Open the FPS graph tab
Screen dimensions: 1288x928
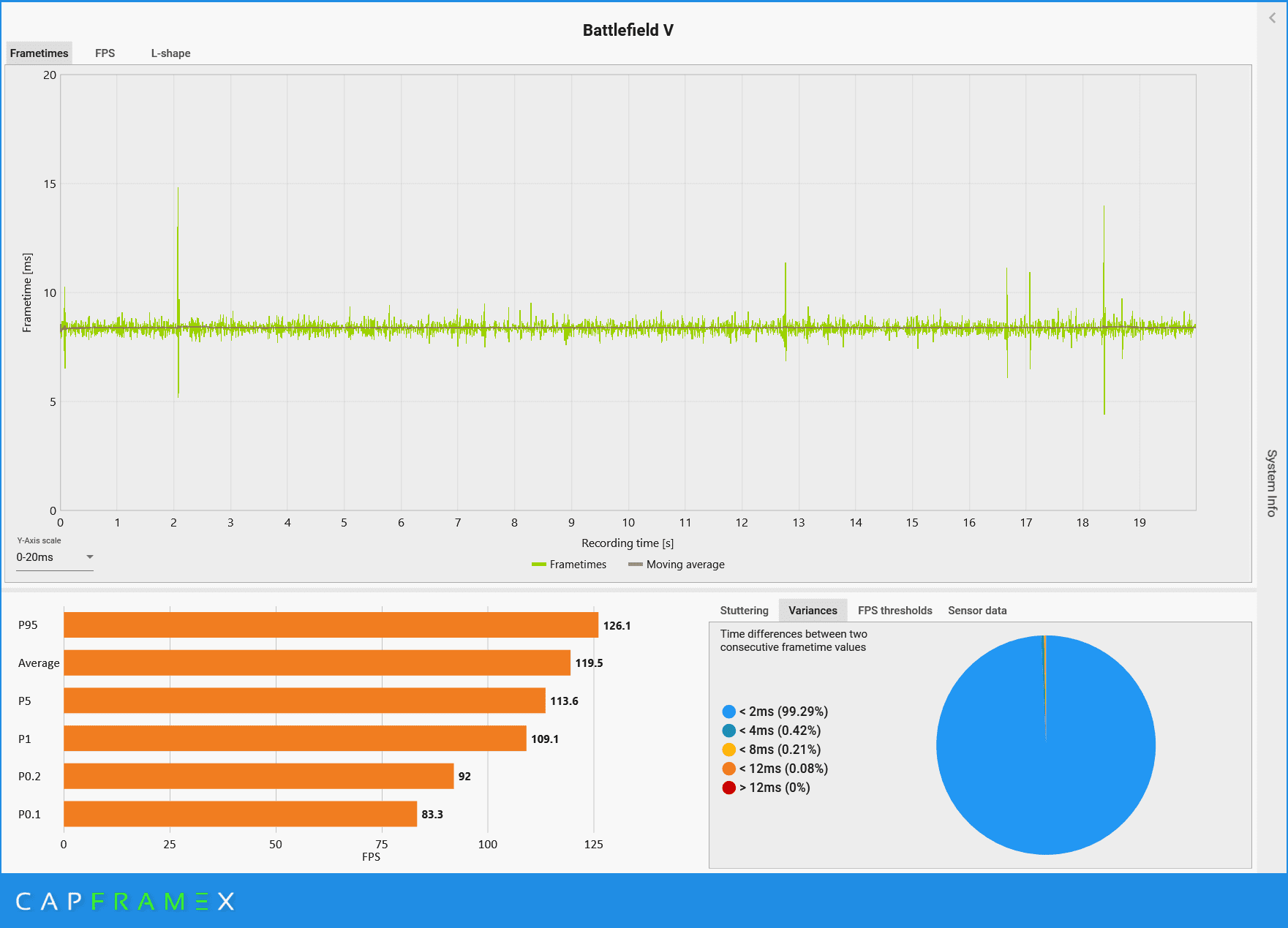(105, 53)
